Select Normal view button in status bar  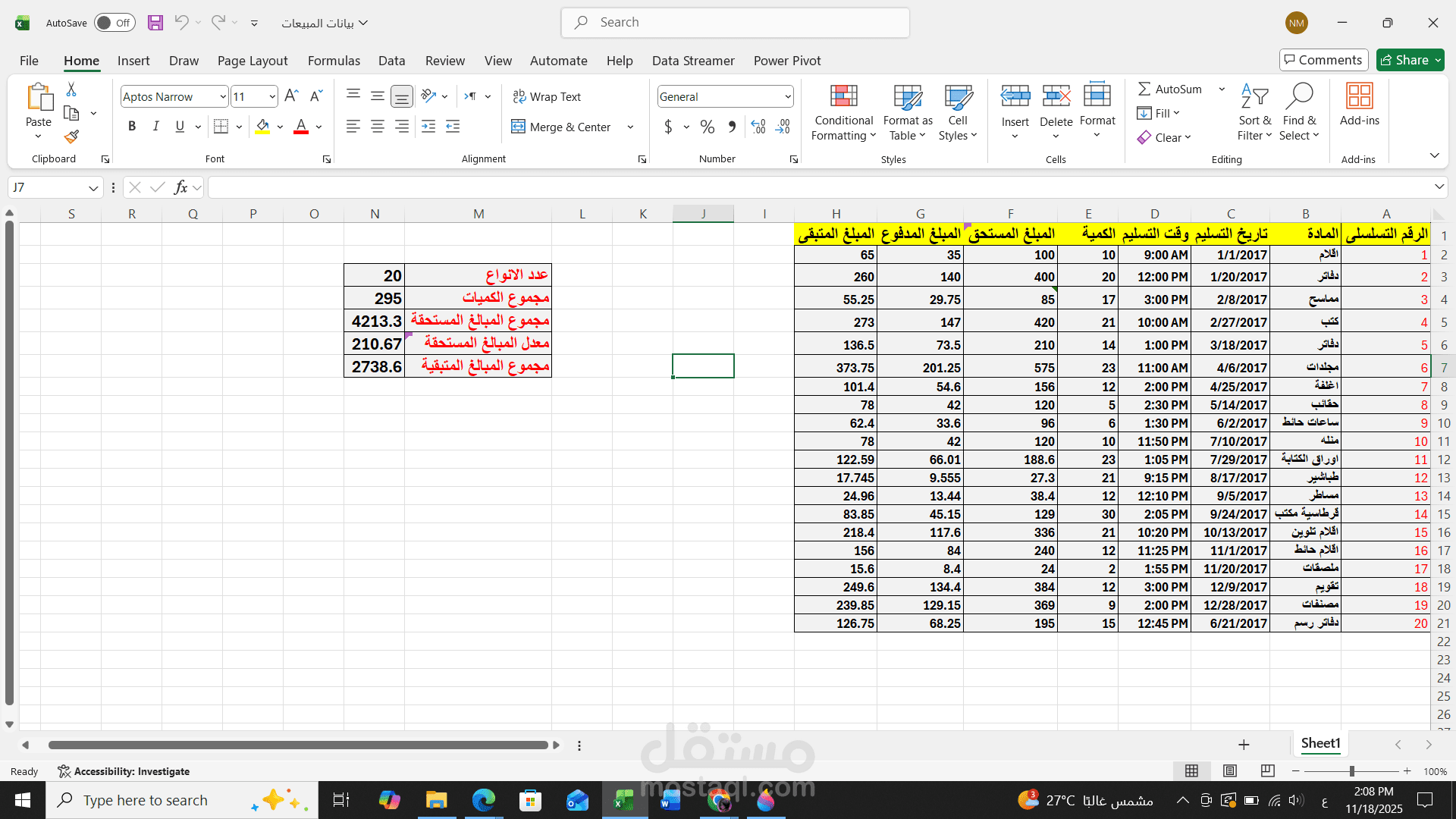pyautogui.click(x=1192, y=771)
